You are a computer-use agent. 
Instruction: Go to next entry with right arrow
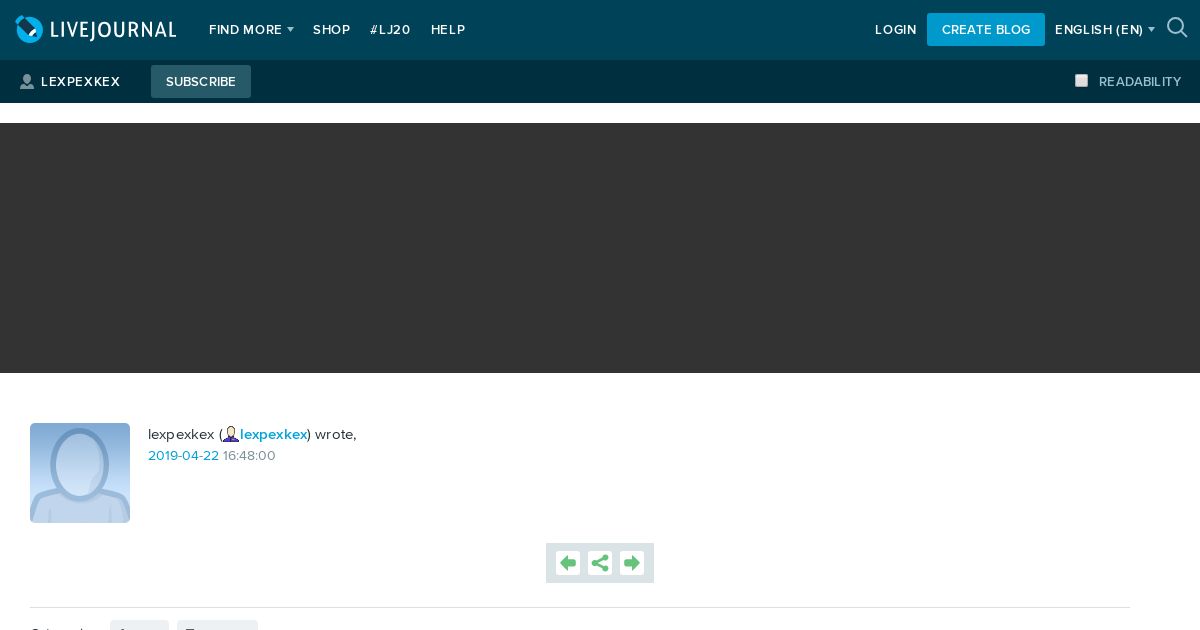(632, 563)
